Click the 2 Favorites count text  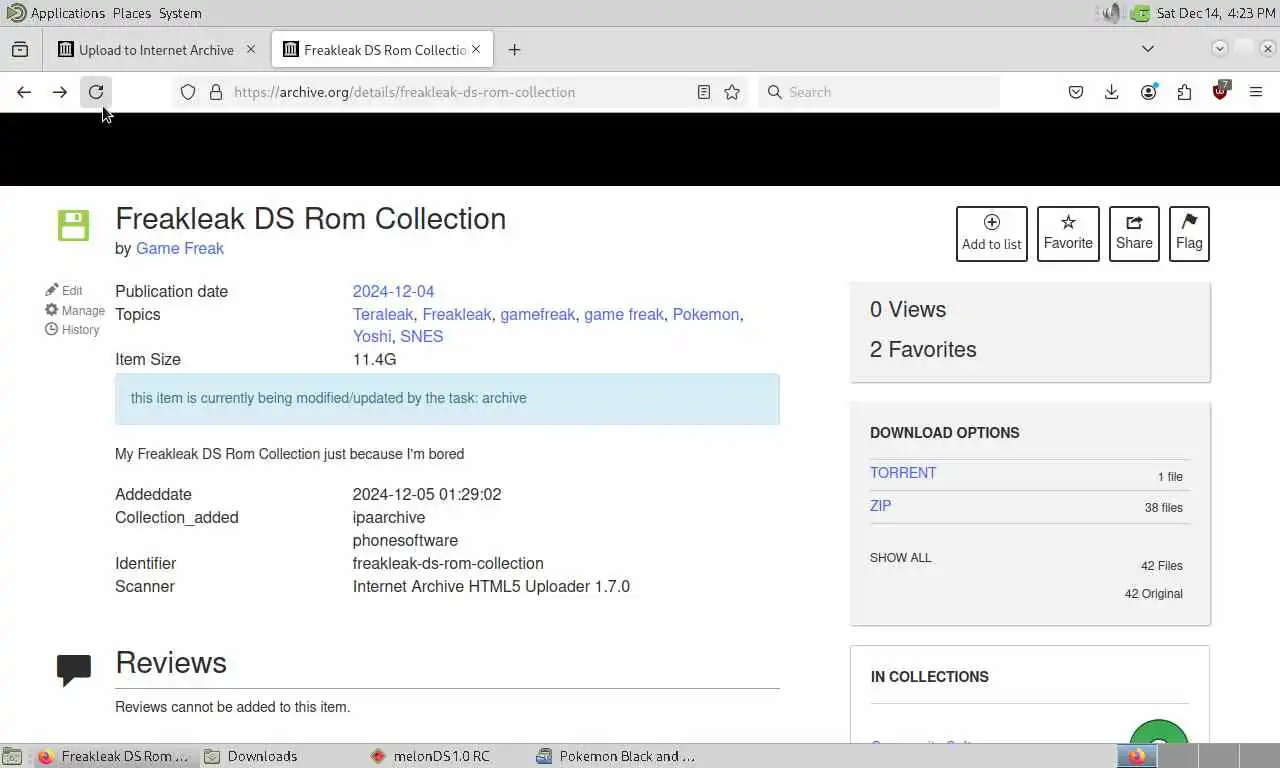(923, 349)
